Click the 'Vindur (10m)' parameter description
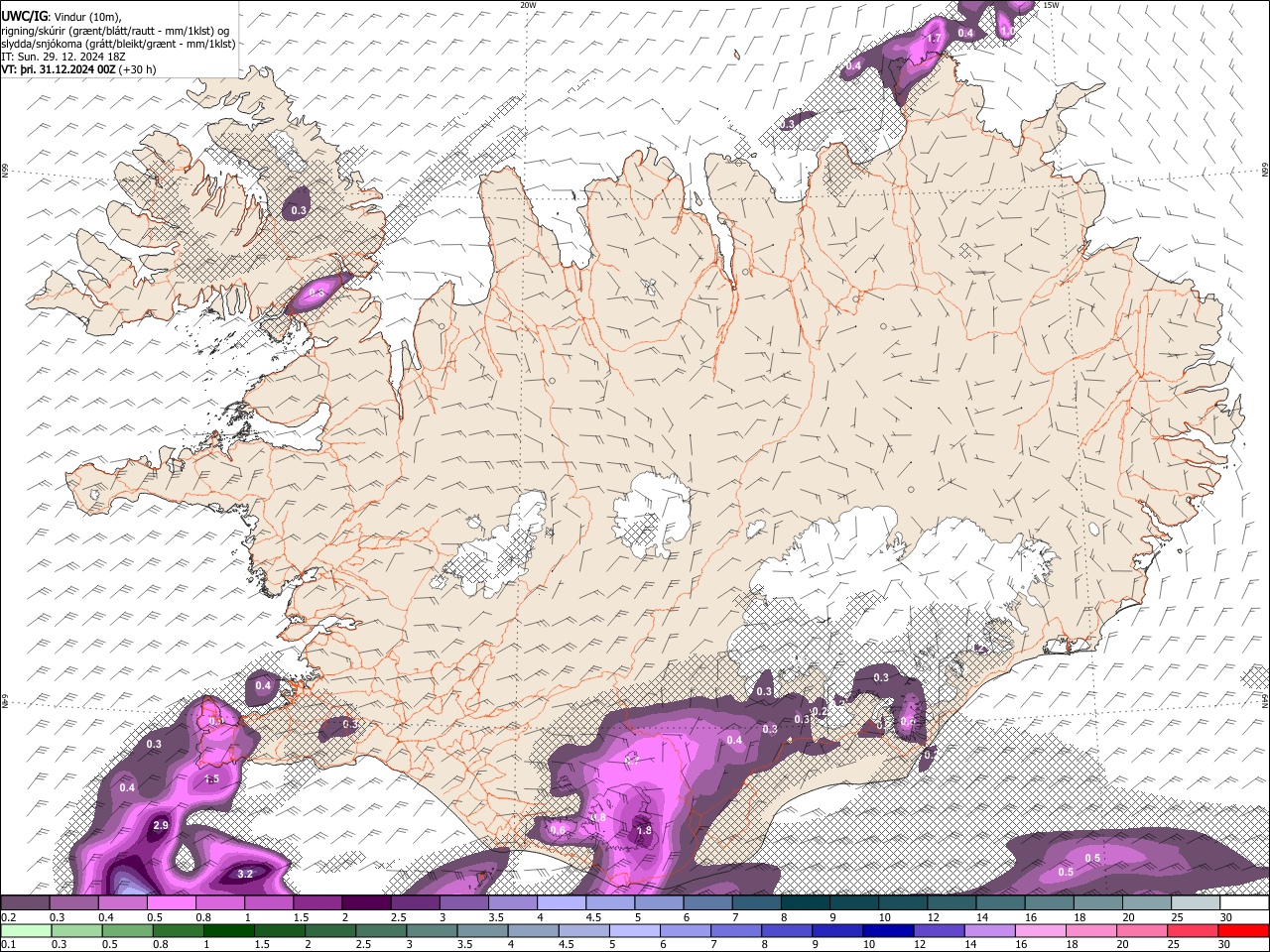 point(88,16)
